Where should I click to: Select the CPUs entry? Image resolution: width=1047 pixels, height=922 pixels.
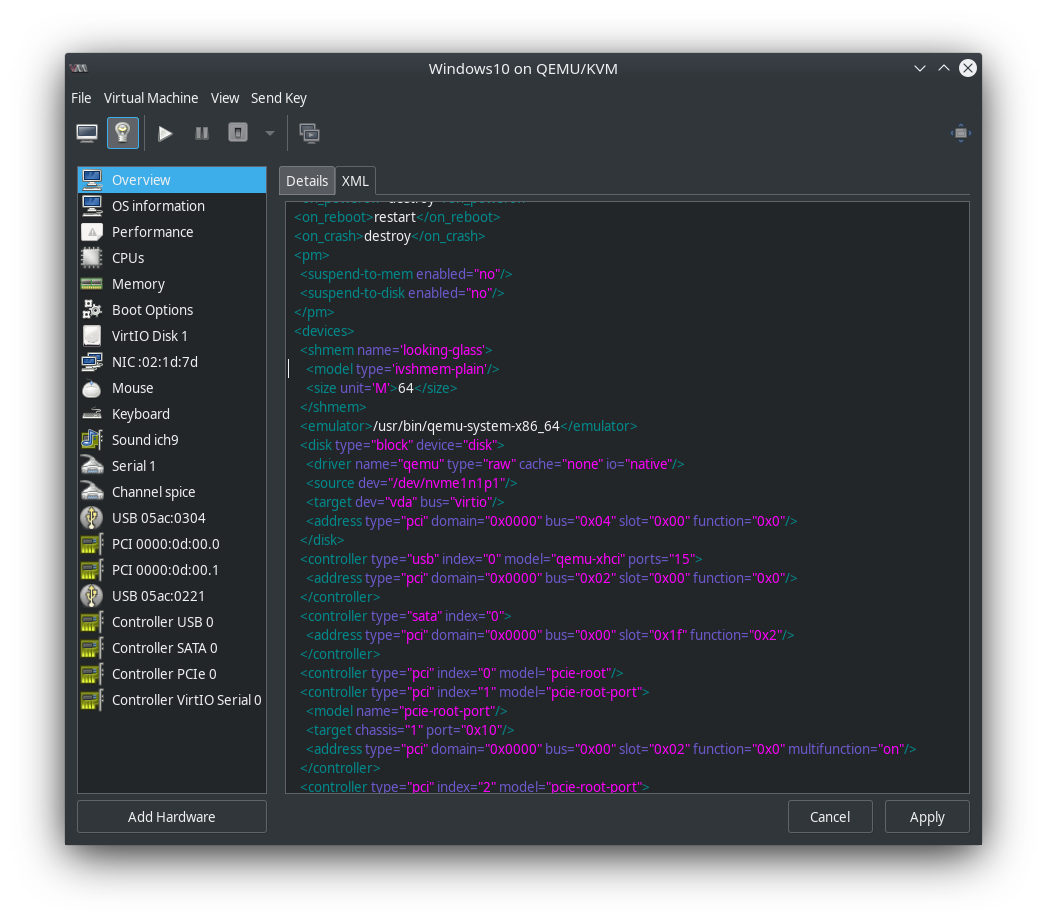point(172,258)
